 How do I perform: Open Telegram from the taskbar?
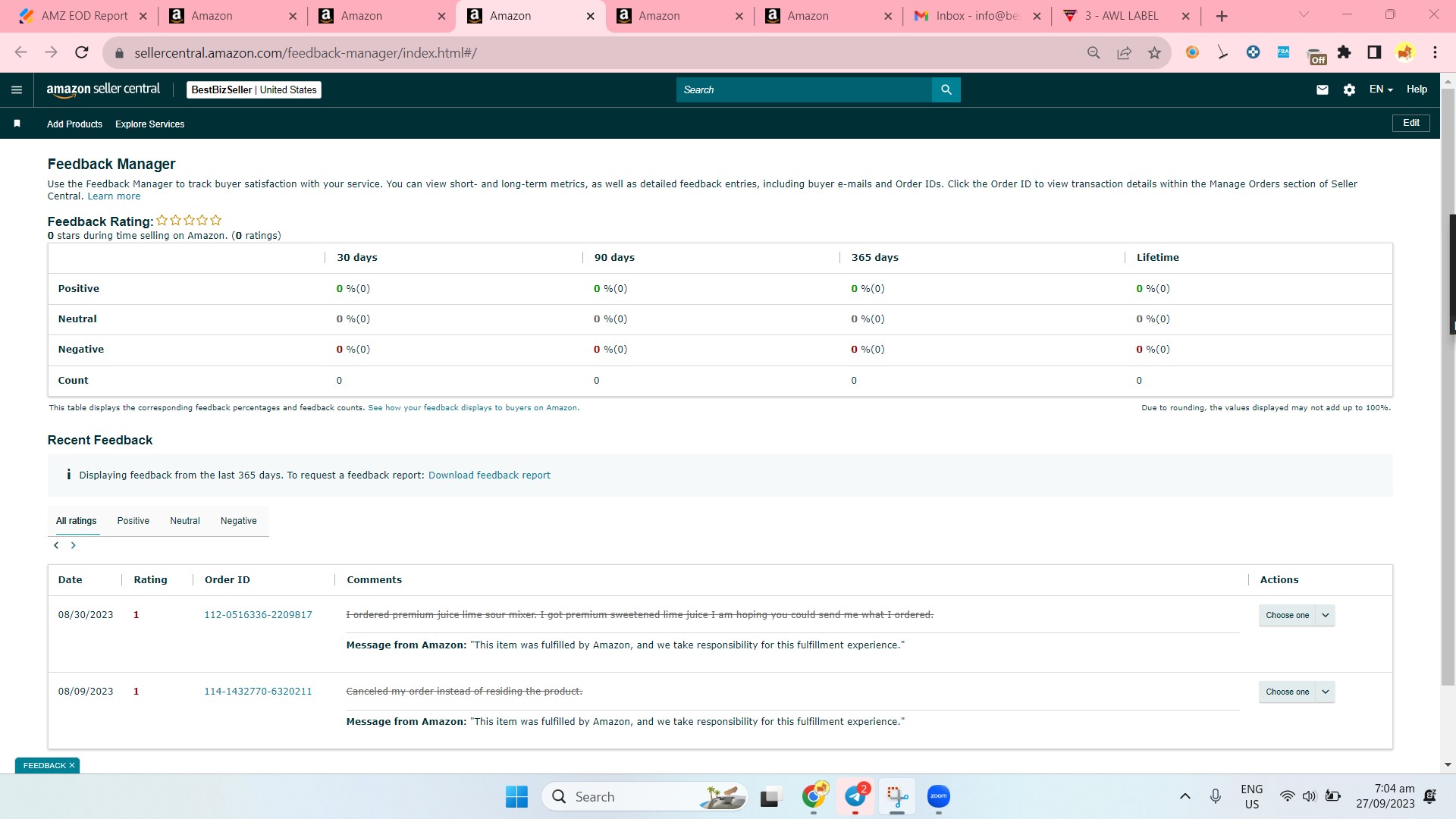point(855,796)
